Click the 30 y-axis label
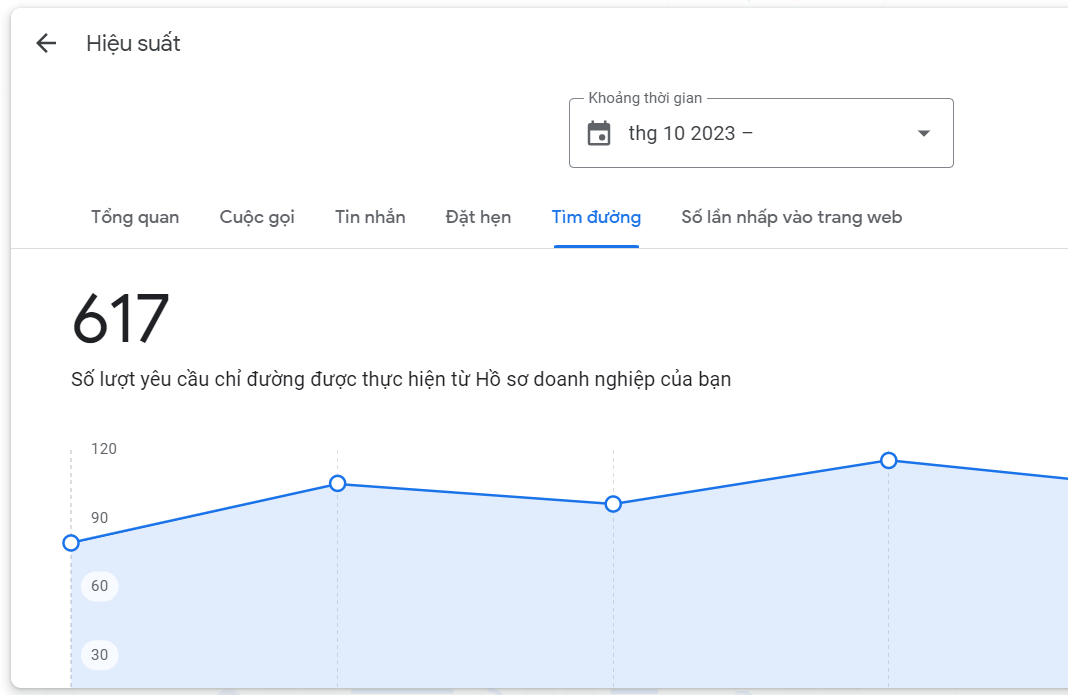 coord(99,655)
